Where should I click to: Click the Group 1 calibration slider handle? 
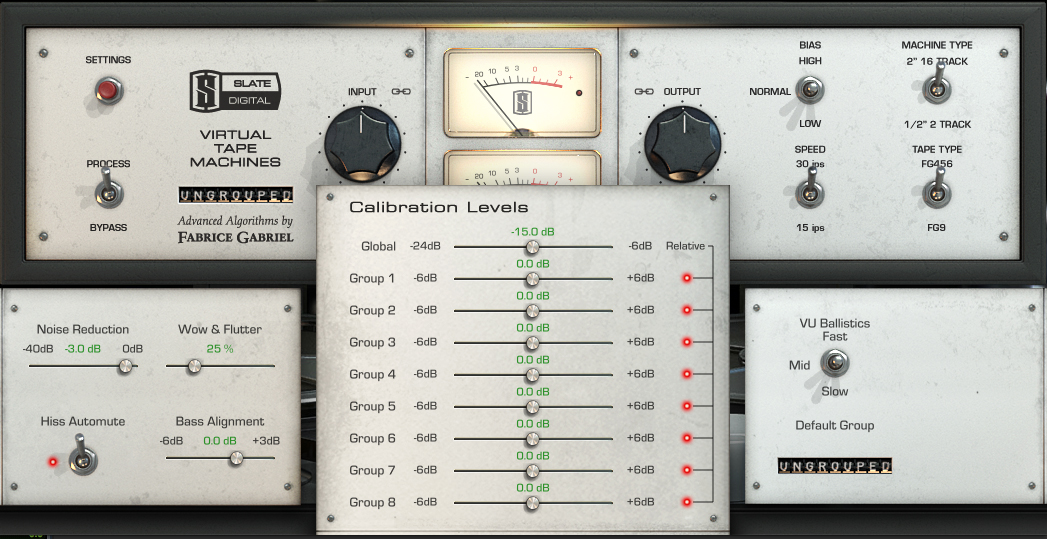tap(532, 279)
